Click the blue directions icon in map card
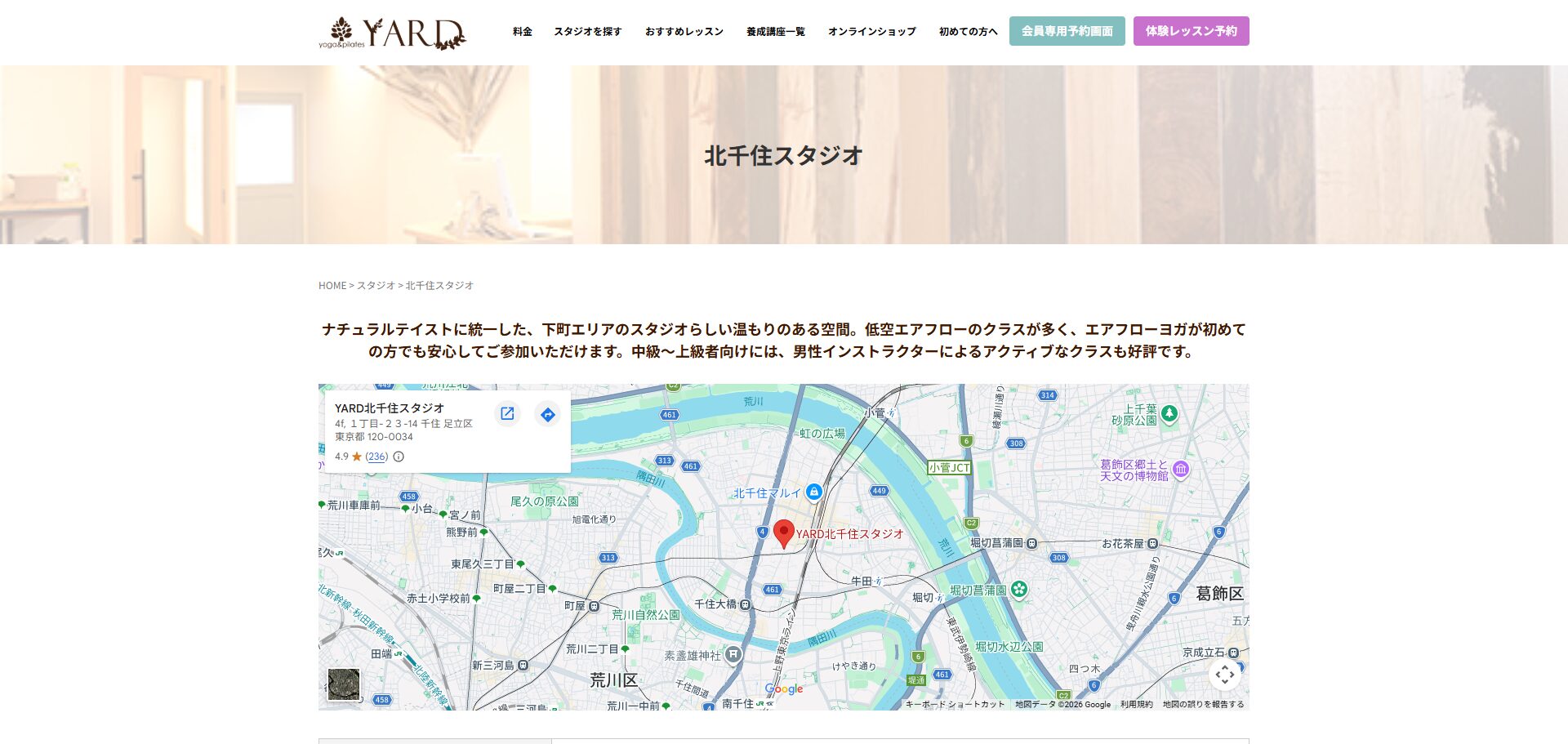 pyautogui.click(x=548, y=415)
